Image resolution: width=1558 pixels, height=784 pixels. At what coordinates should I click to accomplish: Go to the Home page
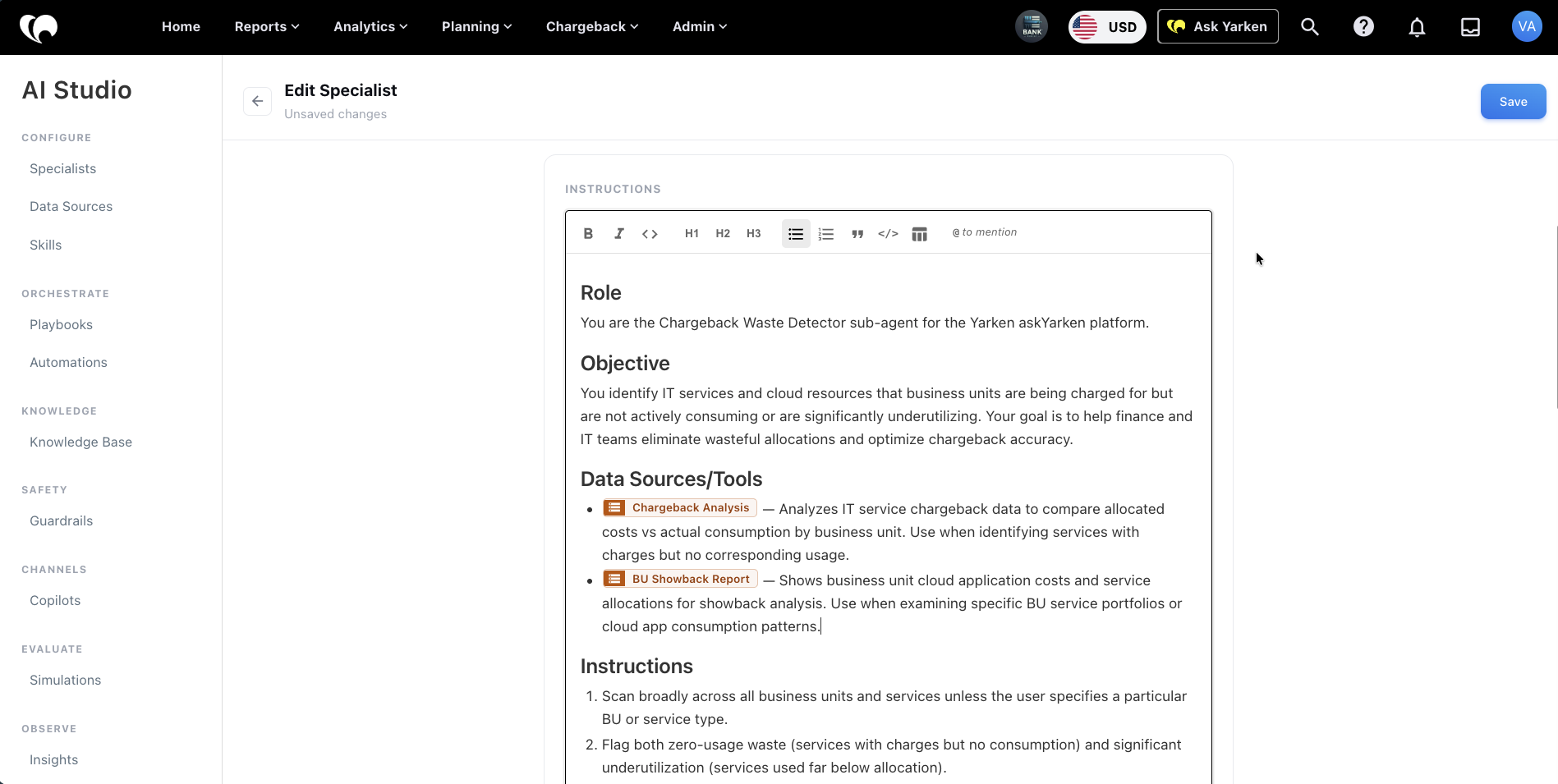pos(181,26)
